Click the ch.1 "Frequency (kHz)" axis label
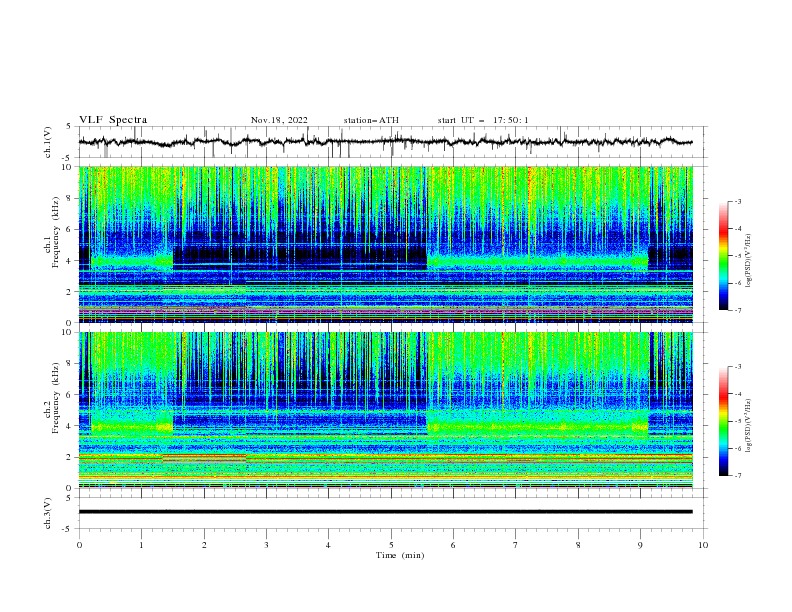Screen dimensions: 792x612 [x=56, y=233]
